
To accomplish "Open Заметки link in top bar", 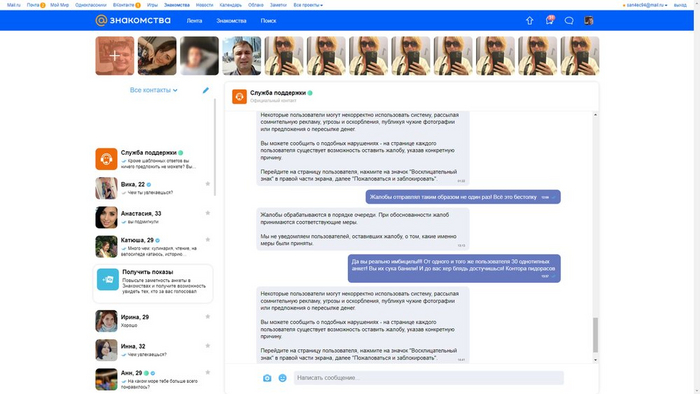I will pos(278,5).
